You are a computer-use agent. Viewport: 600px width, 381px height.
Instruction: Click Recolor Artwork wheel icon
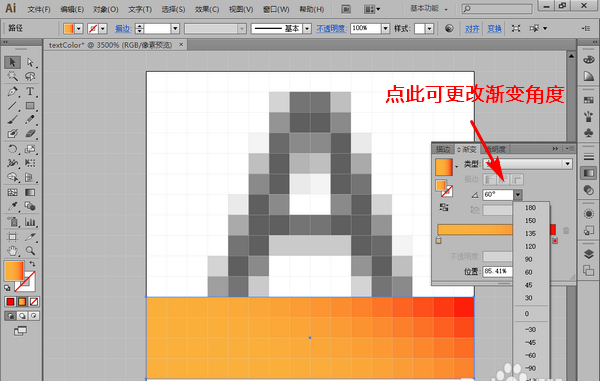coord(449,28)
